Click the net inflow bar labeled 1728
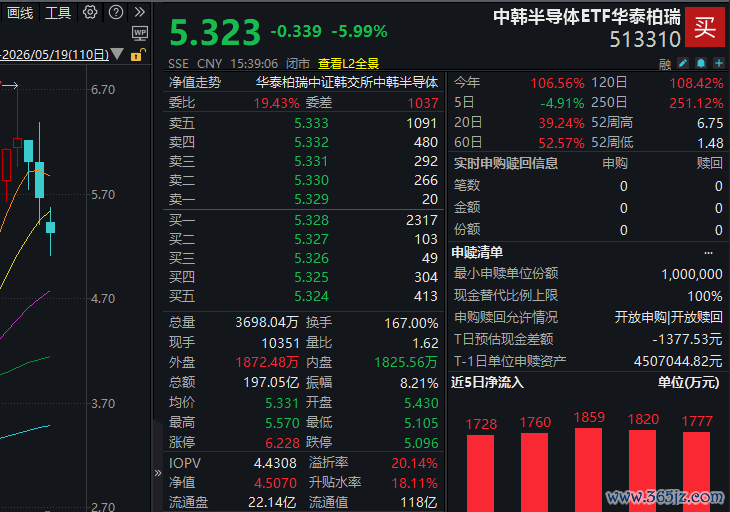730x512 pixels. [x=480, y=473]
